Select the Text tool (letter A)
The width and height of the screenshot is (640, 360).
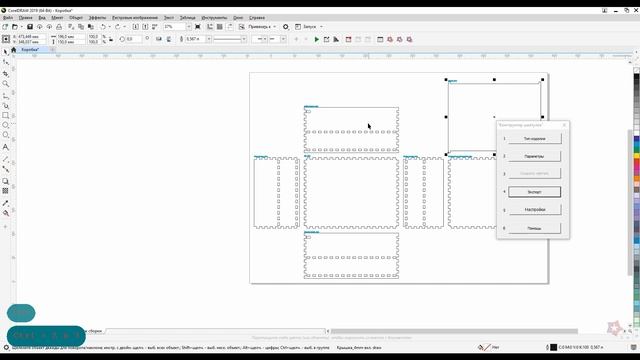tap(5, 147)
